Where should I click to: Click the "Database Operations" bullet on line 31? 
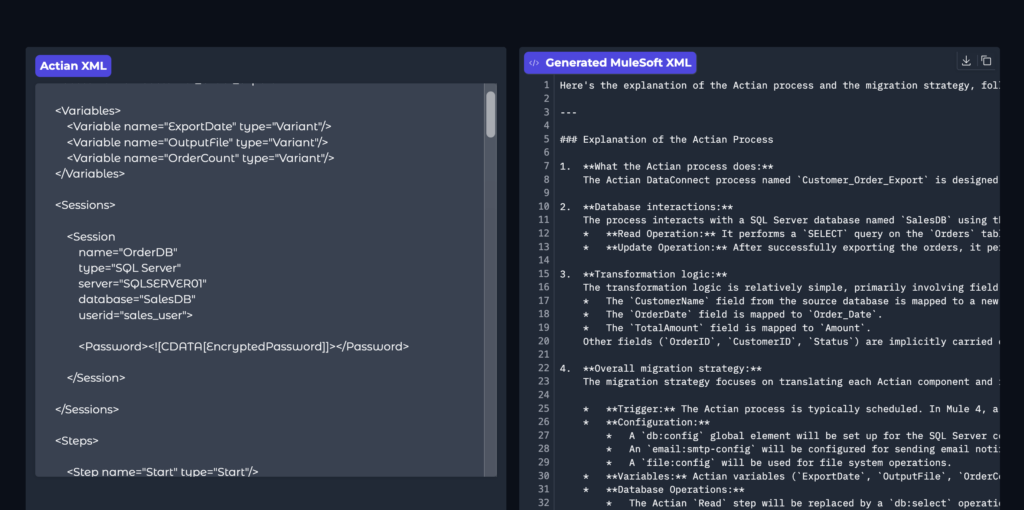664,490
